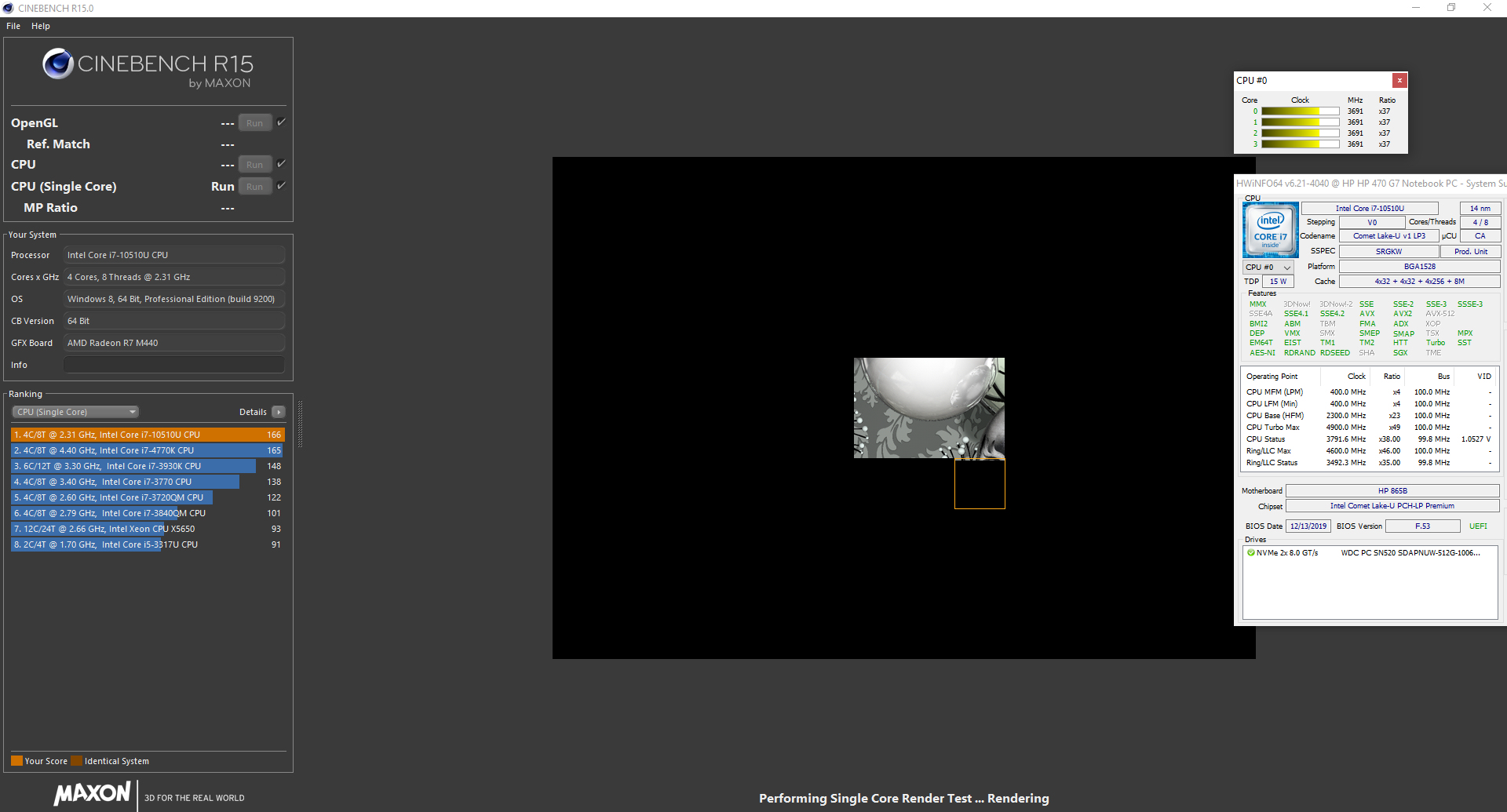Toggle the CPU test checkbox
The image size is (1507, 812).
(281, 163)
